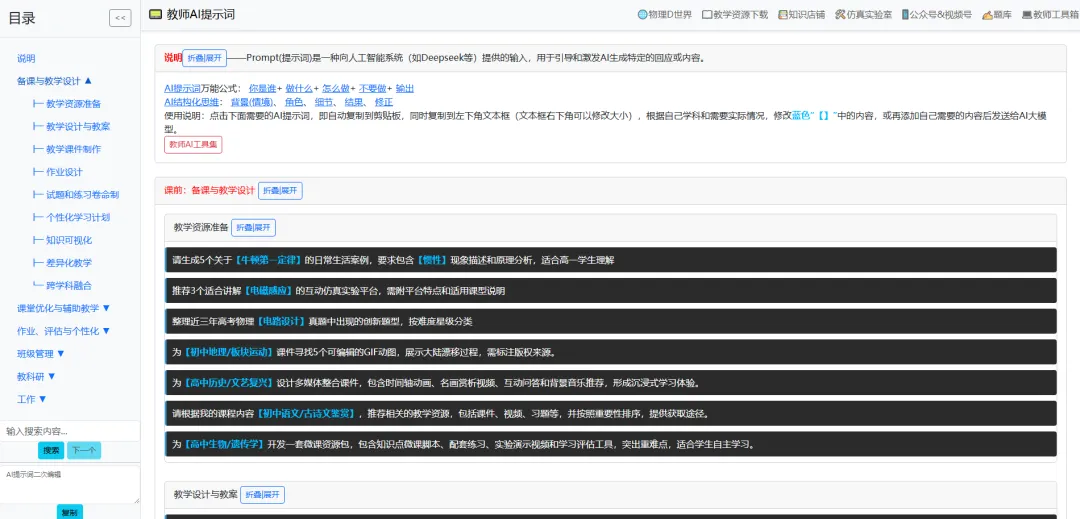Select 教学课件制作 in the sidebar tree
The width and height of the screenshot is (1080, 519).
tap(67, 149)
